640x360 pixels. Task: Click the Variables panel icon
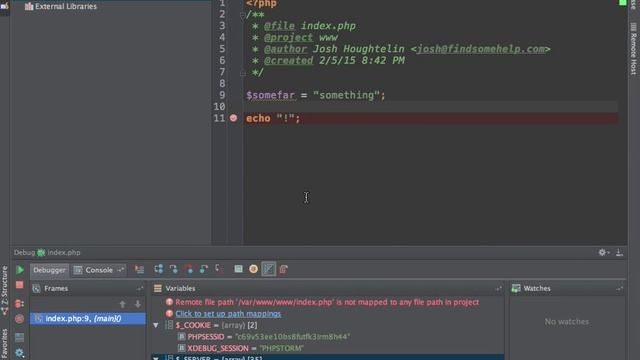point(158,289)
